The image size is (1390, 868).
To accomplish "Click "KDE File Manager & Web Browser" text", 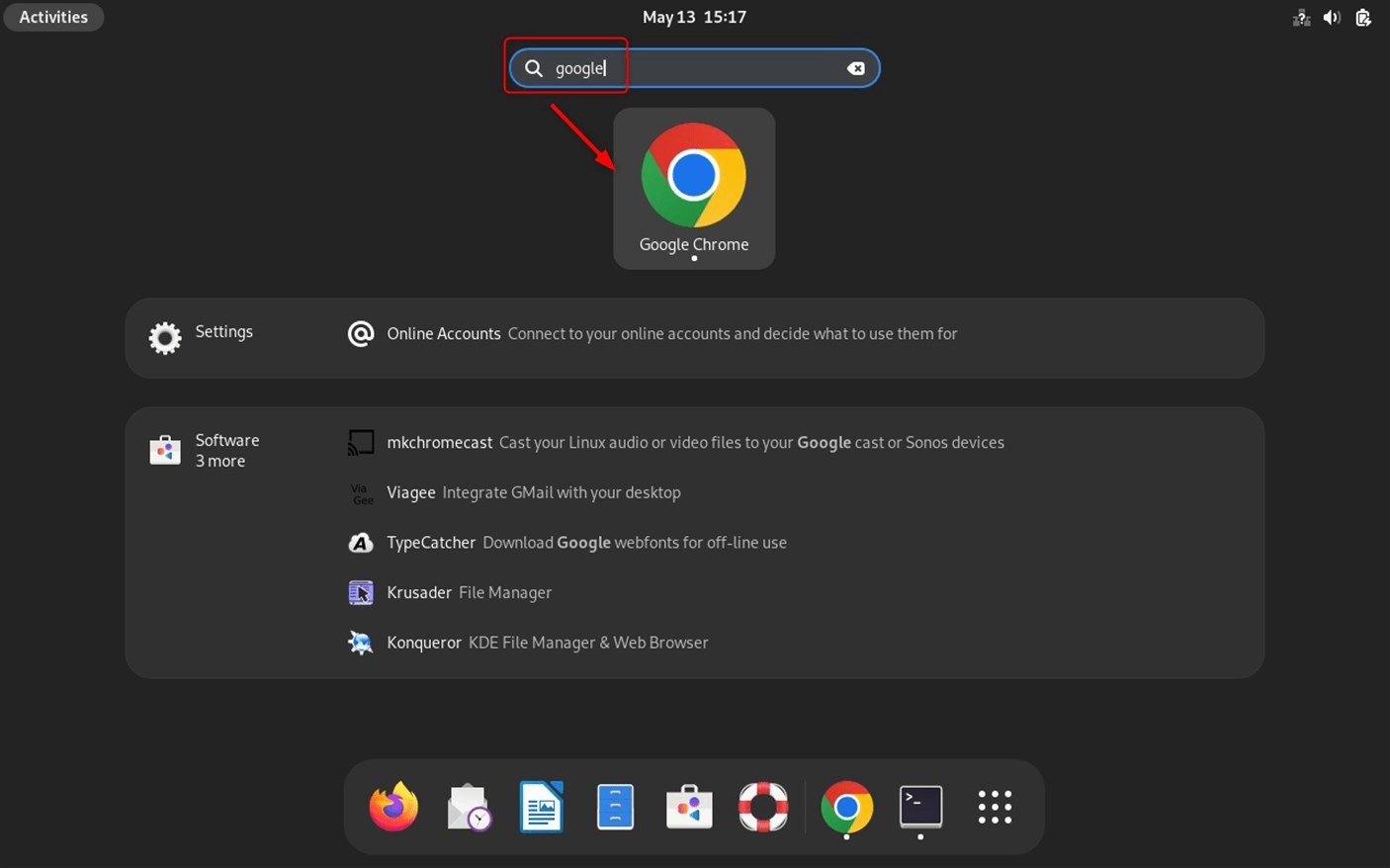I will point(588,643).
